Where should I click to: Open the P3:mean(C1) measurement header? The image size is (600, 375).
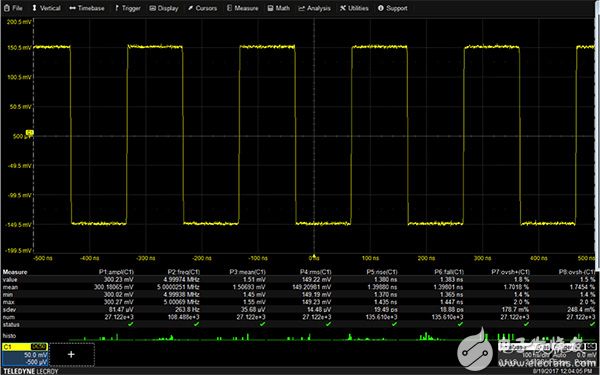pyautogui.click(x=248, y=272)
